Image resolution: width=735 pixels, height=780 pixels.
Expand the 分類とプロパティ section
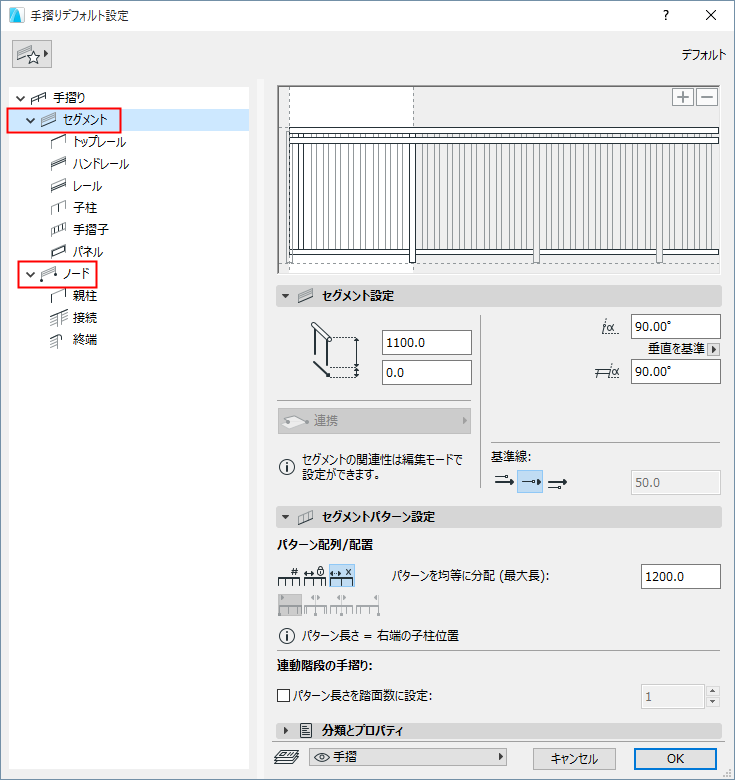coord(285,731)
